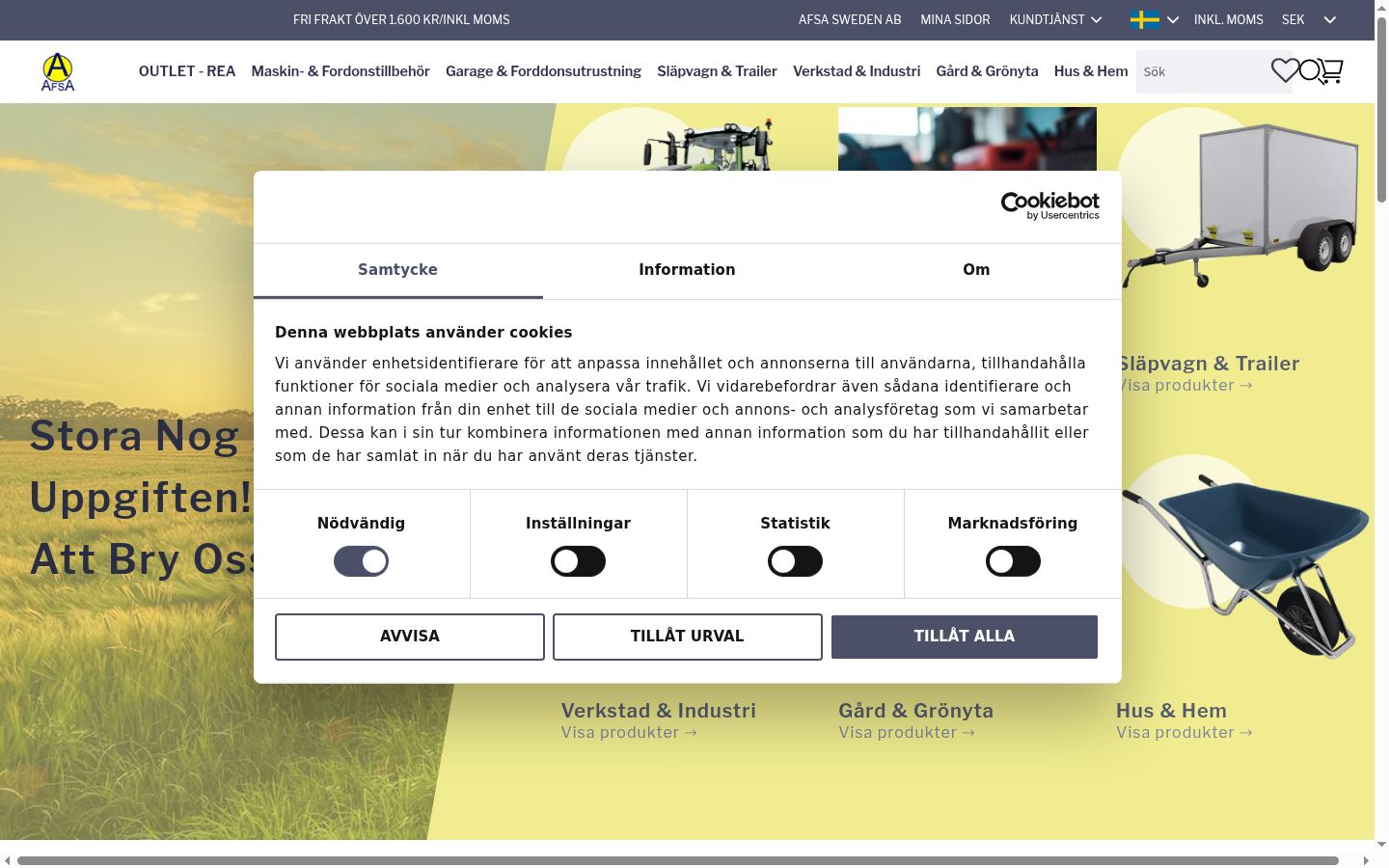Open Garage & Forddonsutrustning menu
Viewport: 1389px width, 868px height.
tap(543, 71)
